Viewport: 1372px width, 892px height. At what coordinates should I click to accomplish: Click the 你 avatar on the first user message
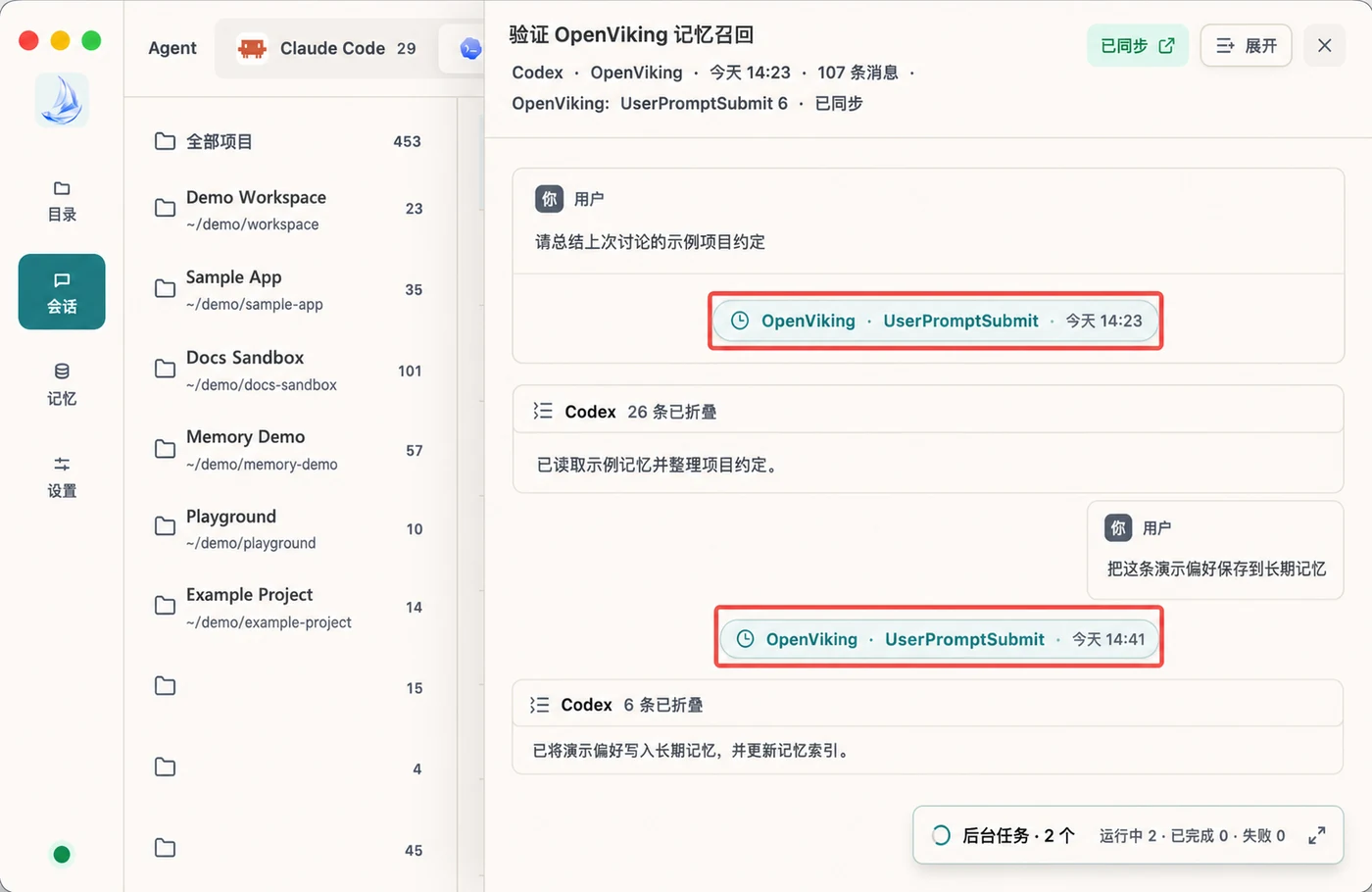coord(549,199)
